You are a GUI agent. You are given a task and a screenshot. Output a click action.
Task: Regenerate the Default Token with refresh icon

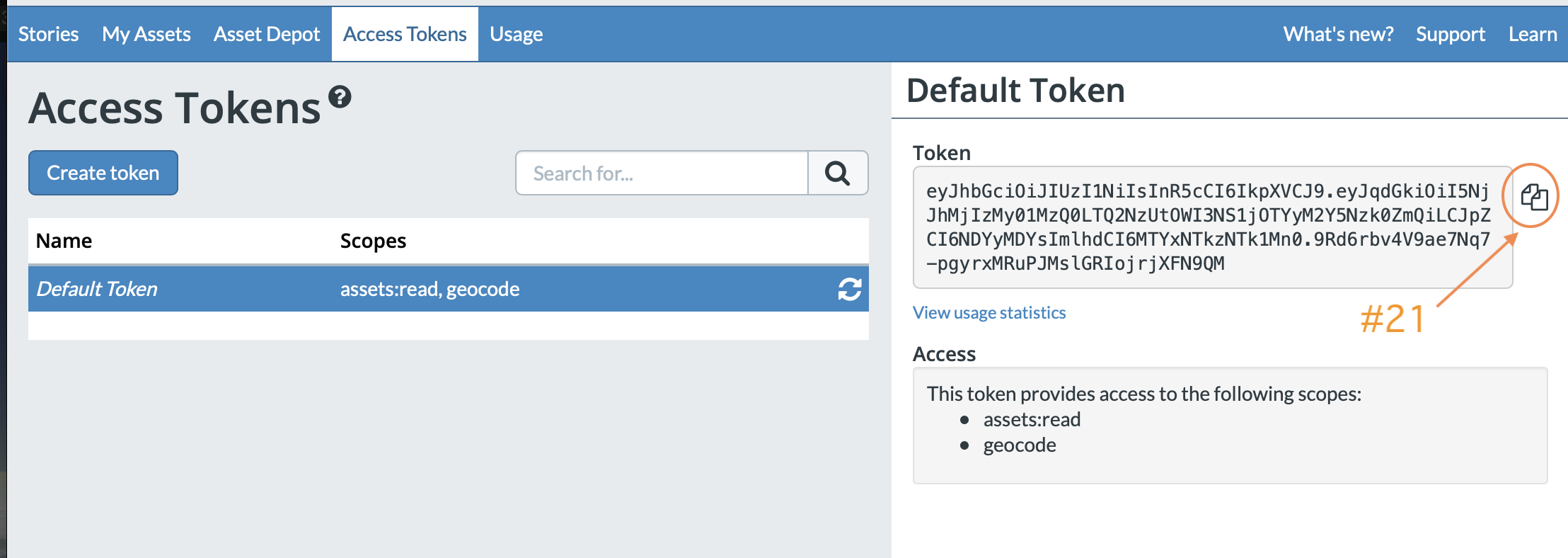(x=849, y=289)
